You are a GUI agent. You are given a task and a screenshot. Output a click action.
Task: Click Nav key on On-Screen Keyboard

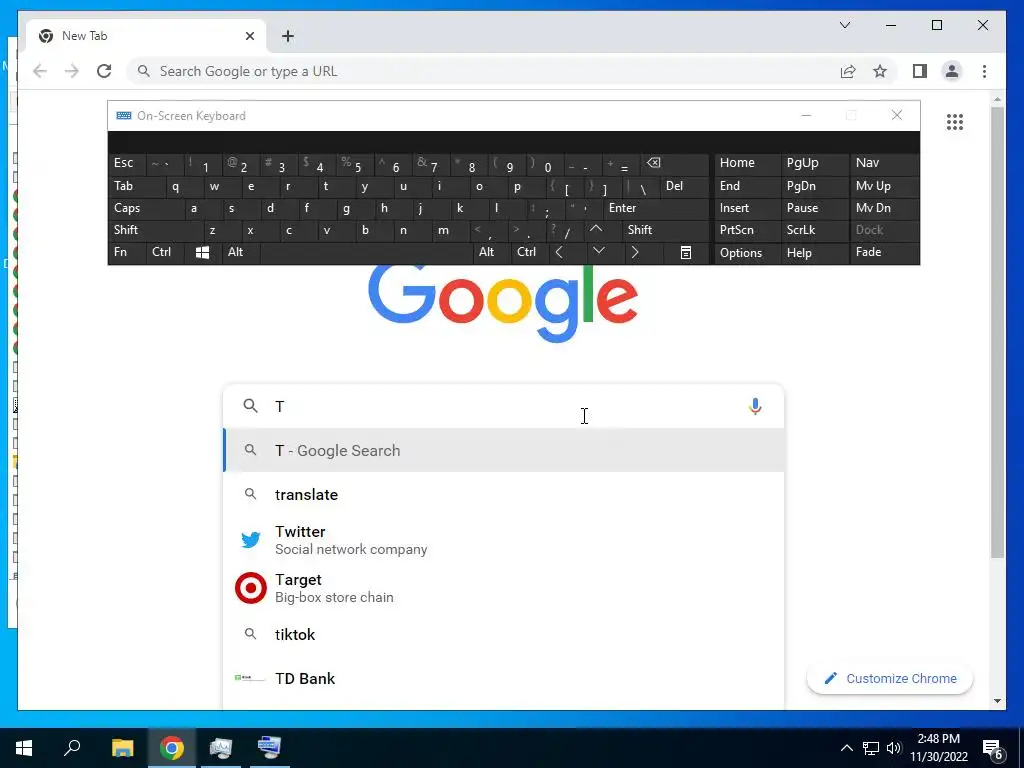tap(884, 163)
